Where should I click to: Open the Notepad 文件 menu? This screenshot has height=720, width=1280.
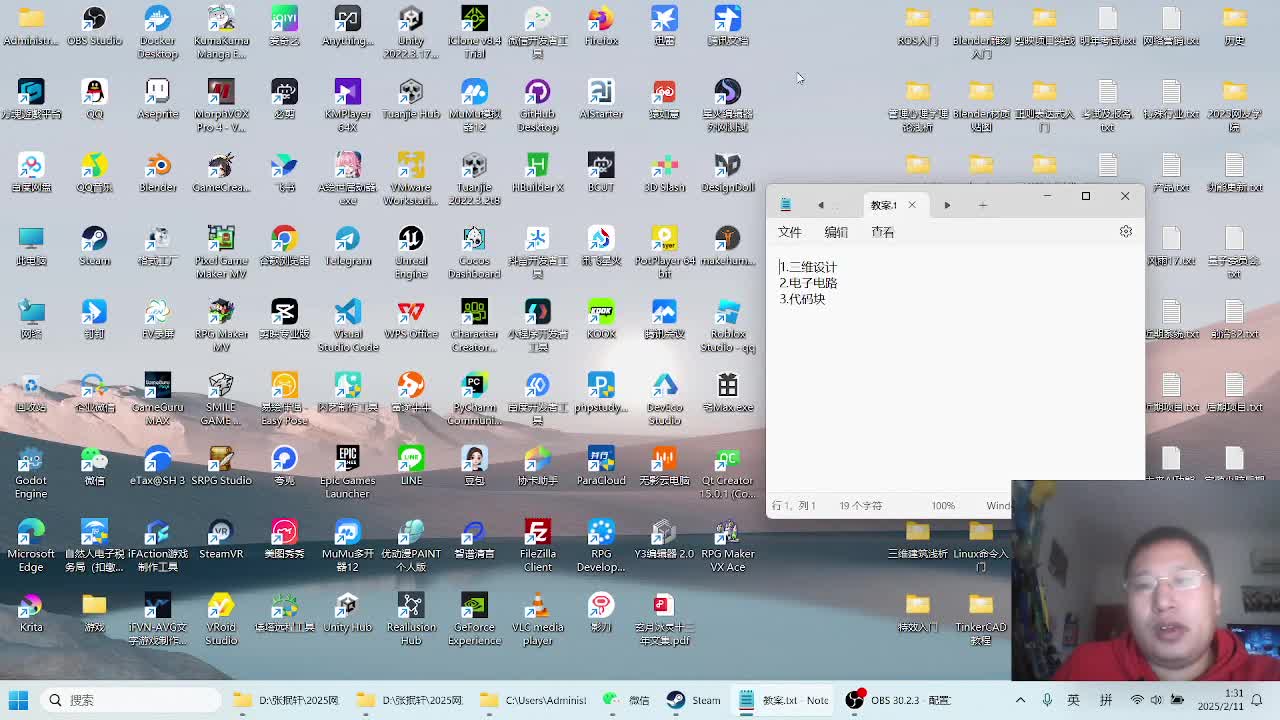pos(790,232)
